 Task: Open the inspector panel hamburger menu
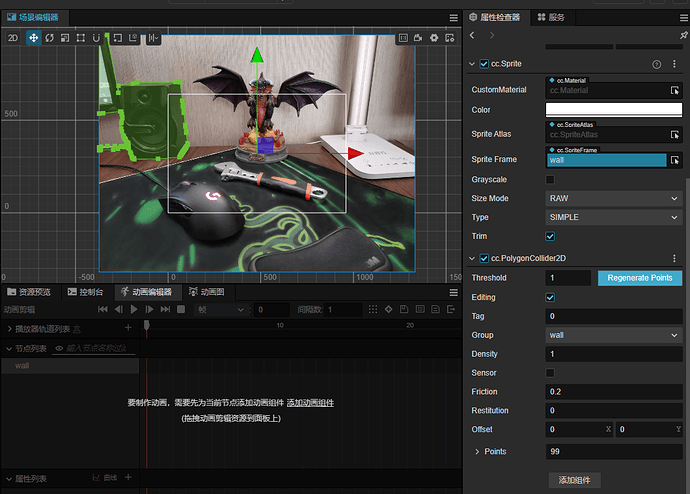(x=684, y=18)
